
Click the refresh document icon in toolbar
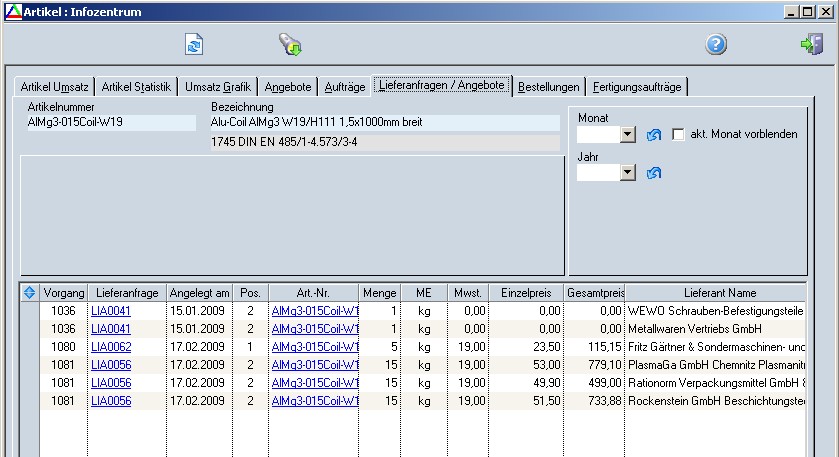click(x=193, y=44)
